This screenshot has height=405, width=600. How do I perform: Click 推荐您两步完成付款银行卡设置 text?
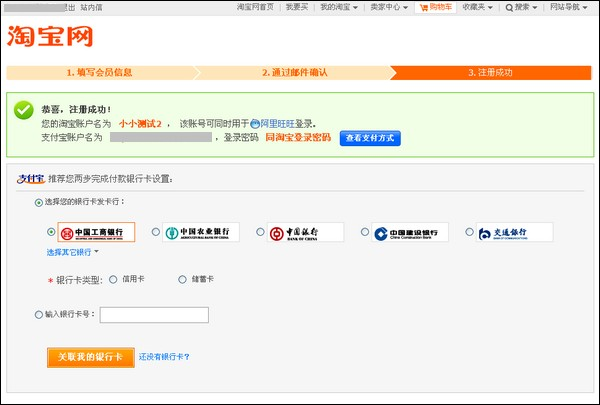[110, 179]
